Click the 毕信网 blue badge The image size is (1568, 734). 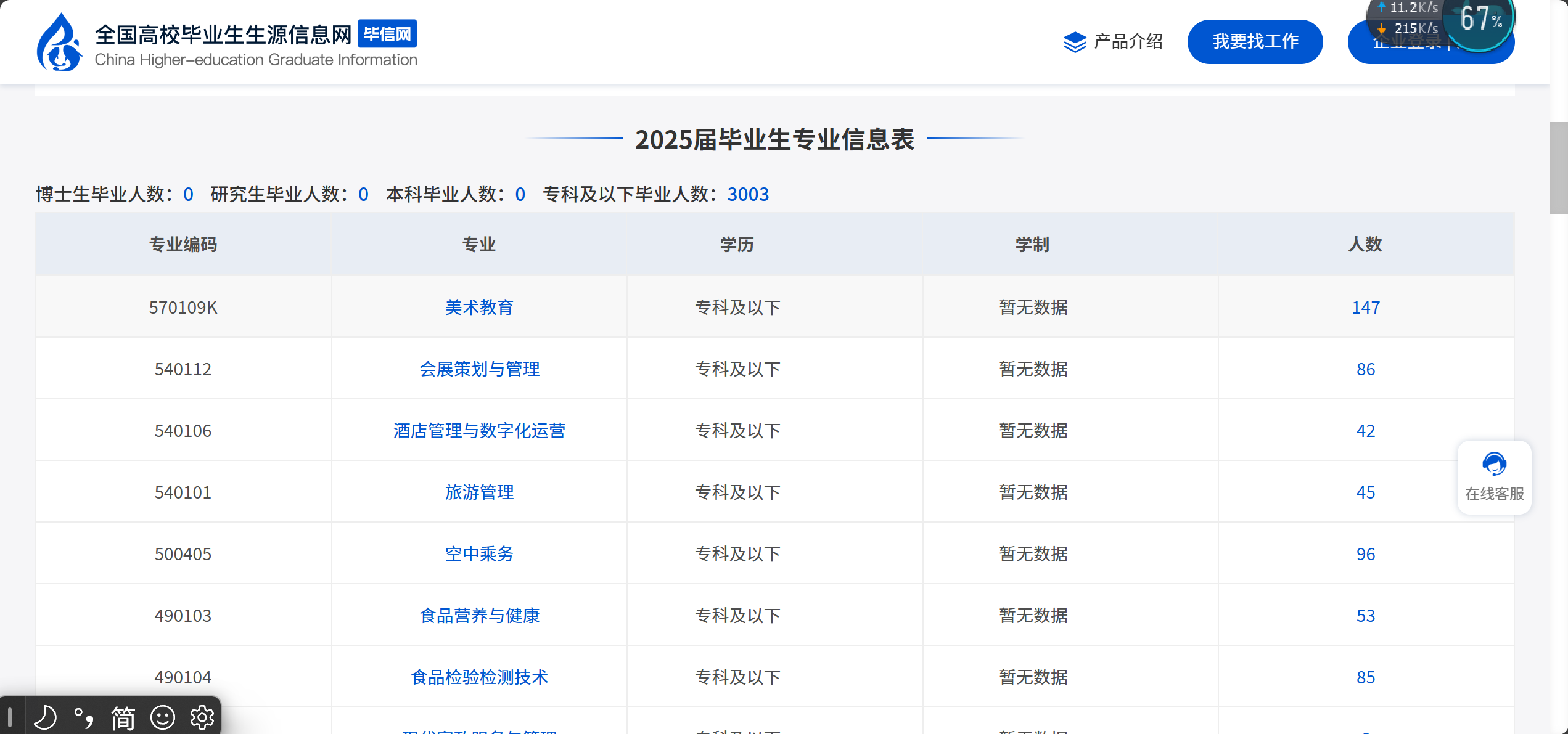[387, 34]
